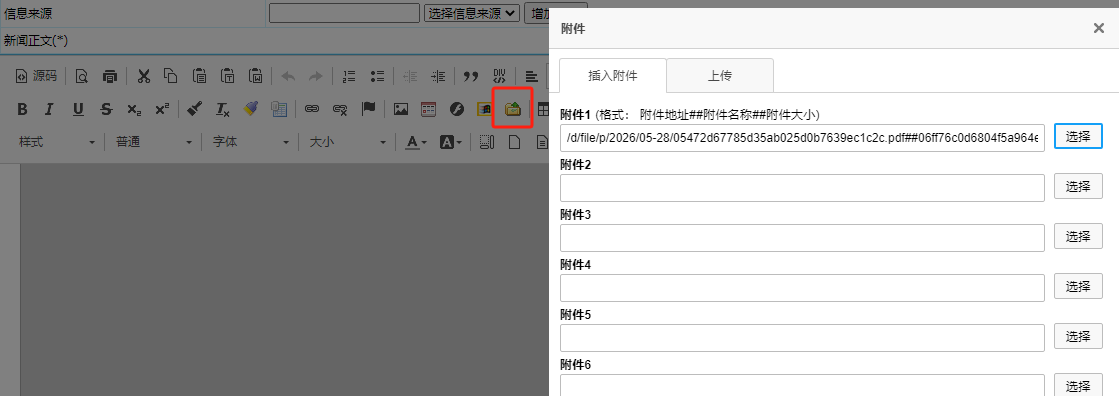Click the unlink broken chain icon

click(340, 109)
